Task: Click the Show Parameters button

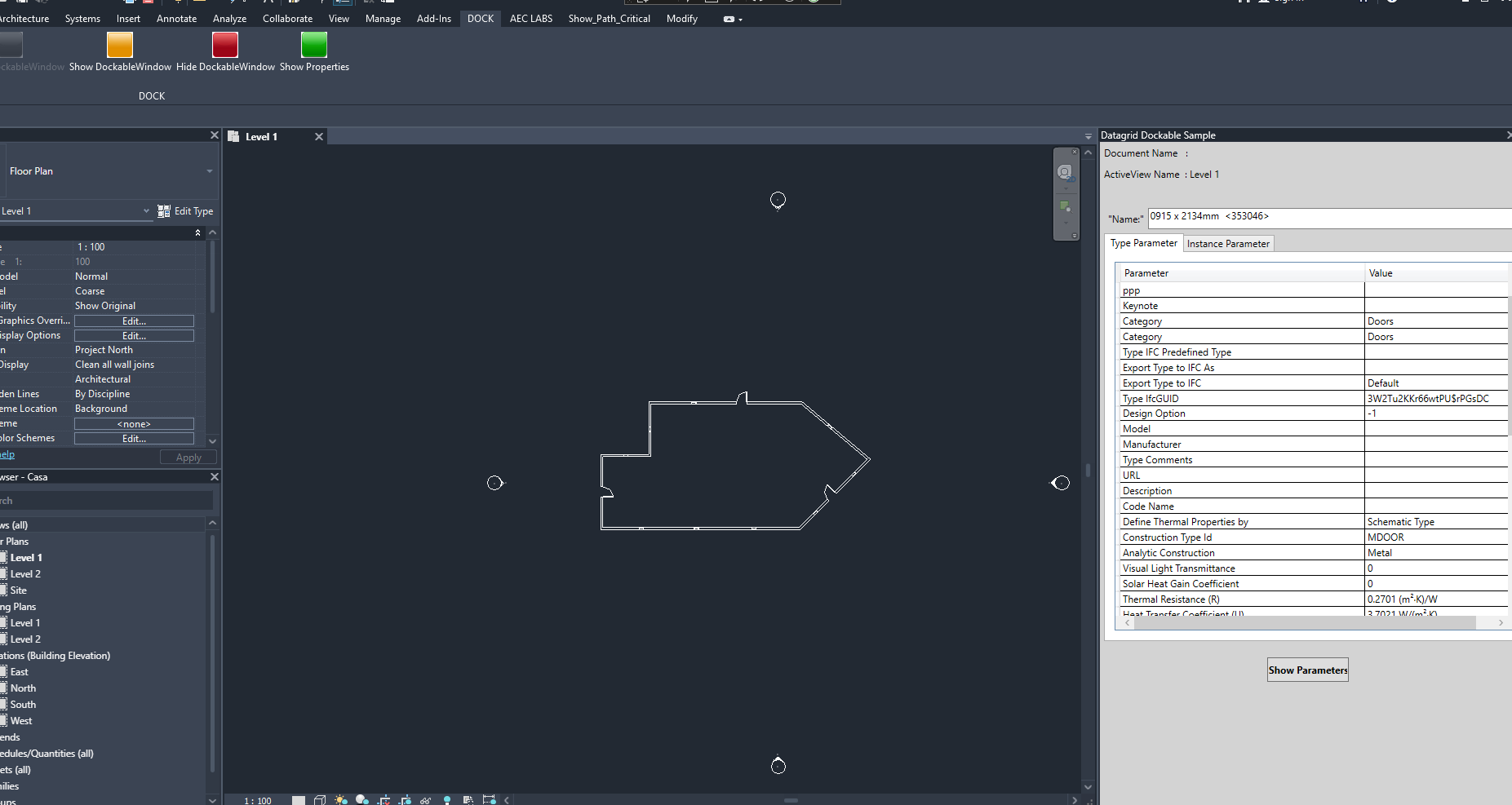Action: 1308,670
